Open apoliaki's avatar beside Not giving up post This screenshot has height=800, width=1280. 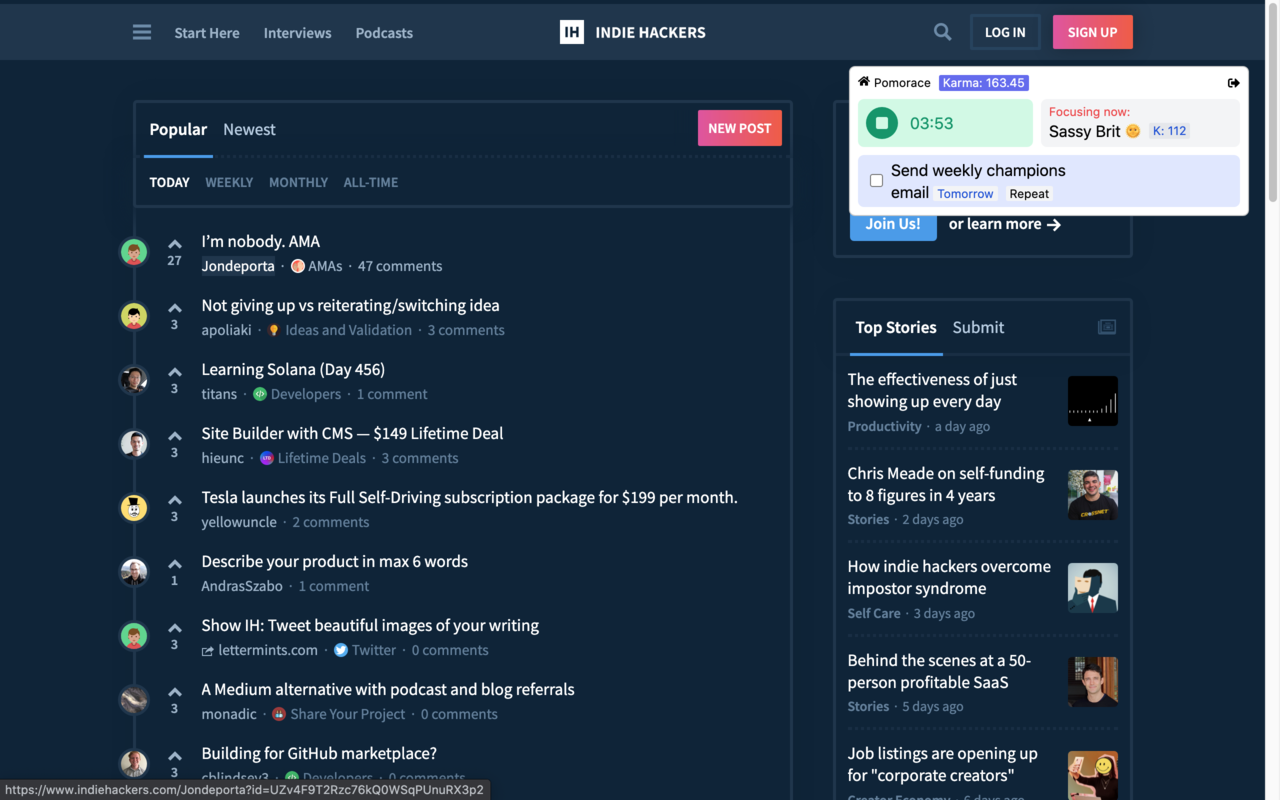[134, 316]
